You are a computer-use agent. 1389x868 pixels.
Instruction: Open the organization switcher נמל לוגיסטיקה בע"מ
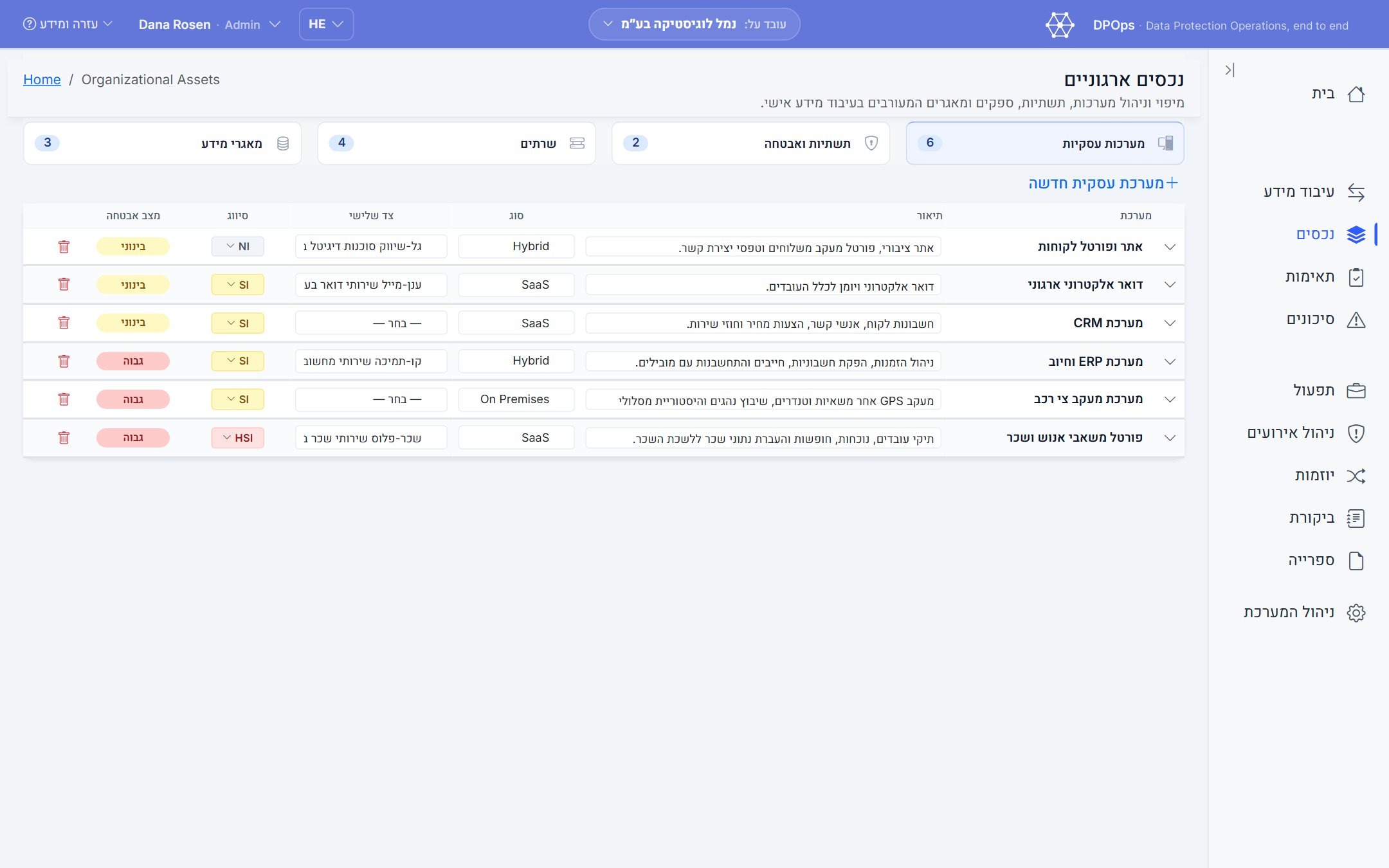[x=694, y=24]
